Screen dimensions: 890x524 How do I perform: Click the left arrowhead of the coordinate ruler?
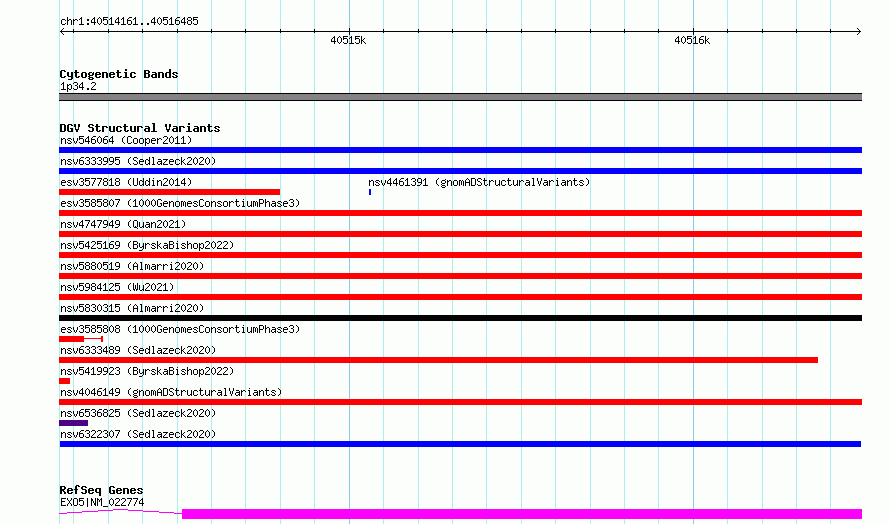(x=62, y=32)
